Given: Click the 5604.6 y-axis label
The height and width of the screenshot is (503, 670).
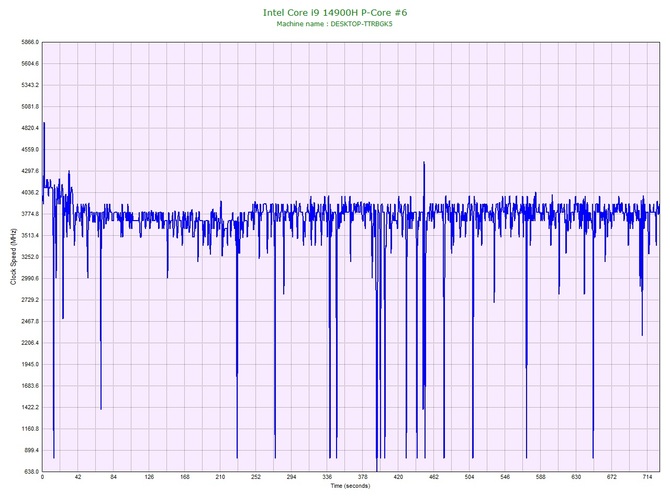Looking at the screenshot, I should point(30,64).
